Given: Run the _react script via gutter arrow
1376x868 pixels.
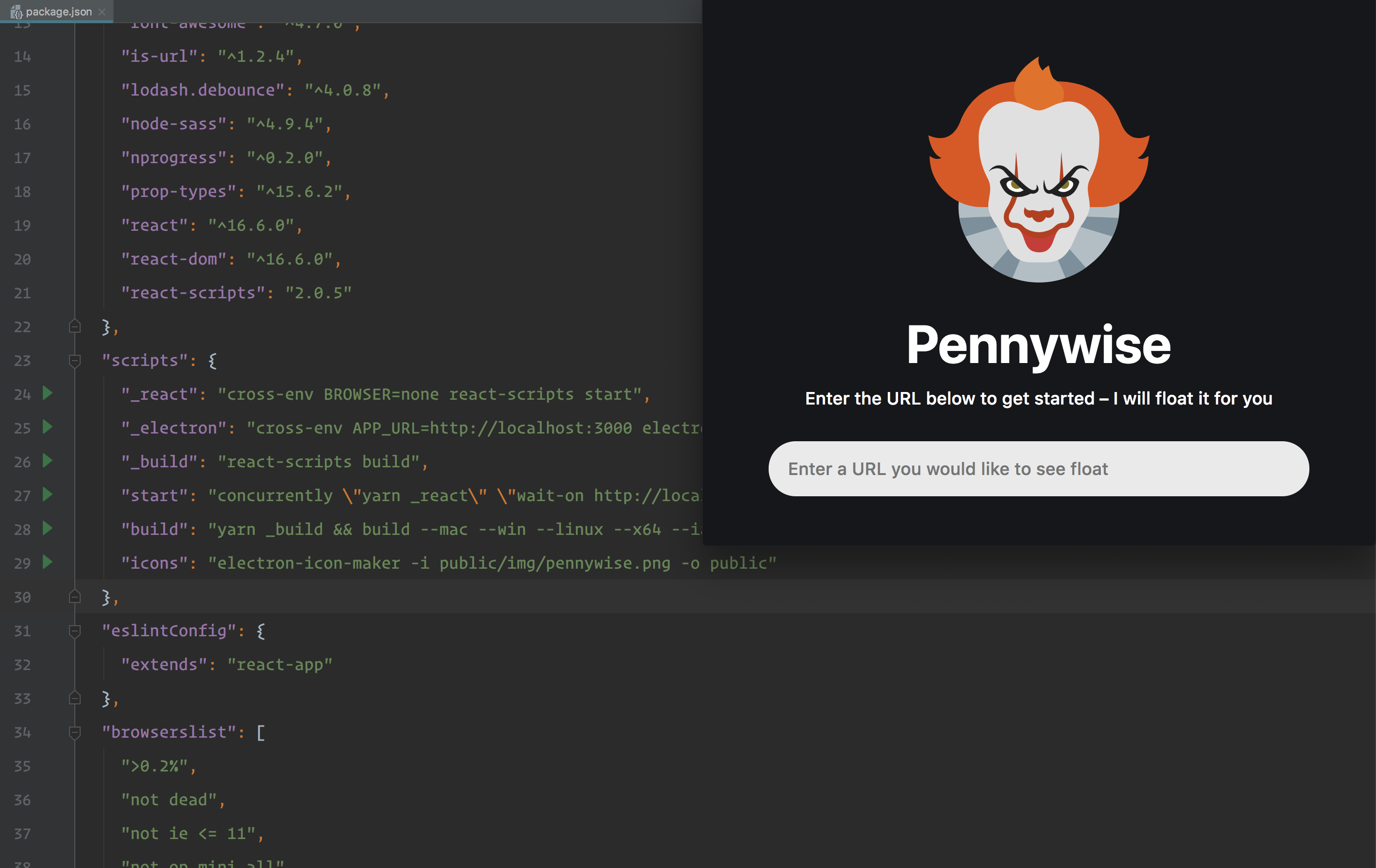Looking at the screenshot, I should pos(48,393).
